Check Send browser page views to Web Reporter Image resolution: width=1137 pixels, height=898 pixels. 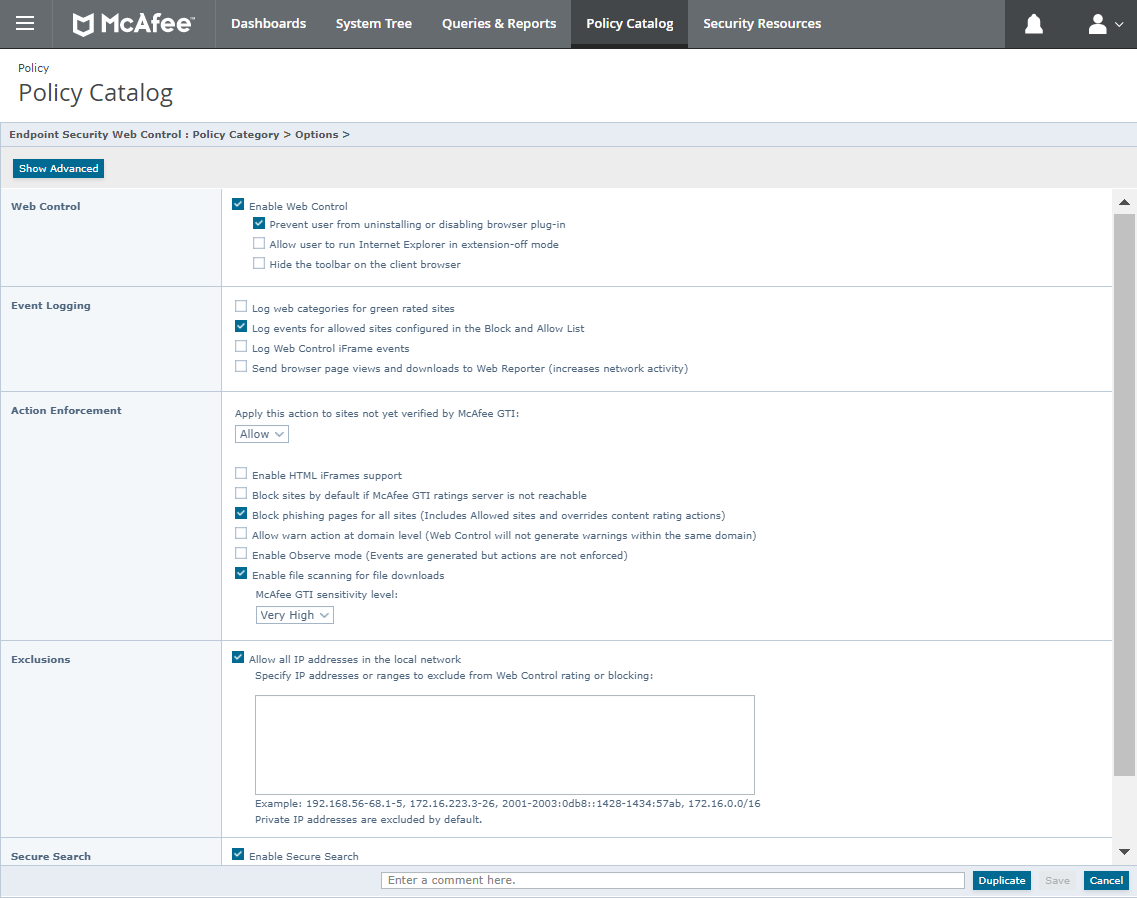[x=241, y=366]
